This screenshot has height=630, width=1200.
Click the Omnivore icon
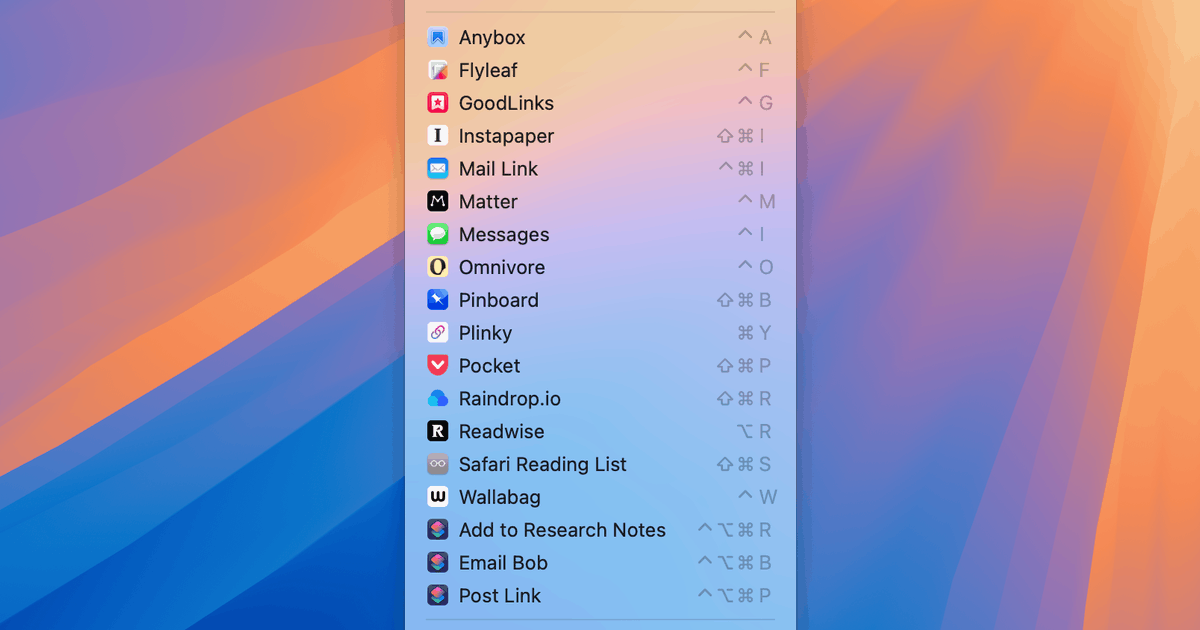[x=438, y=267]
